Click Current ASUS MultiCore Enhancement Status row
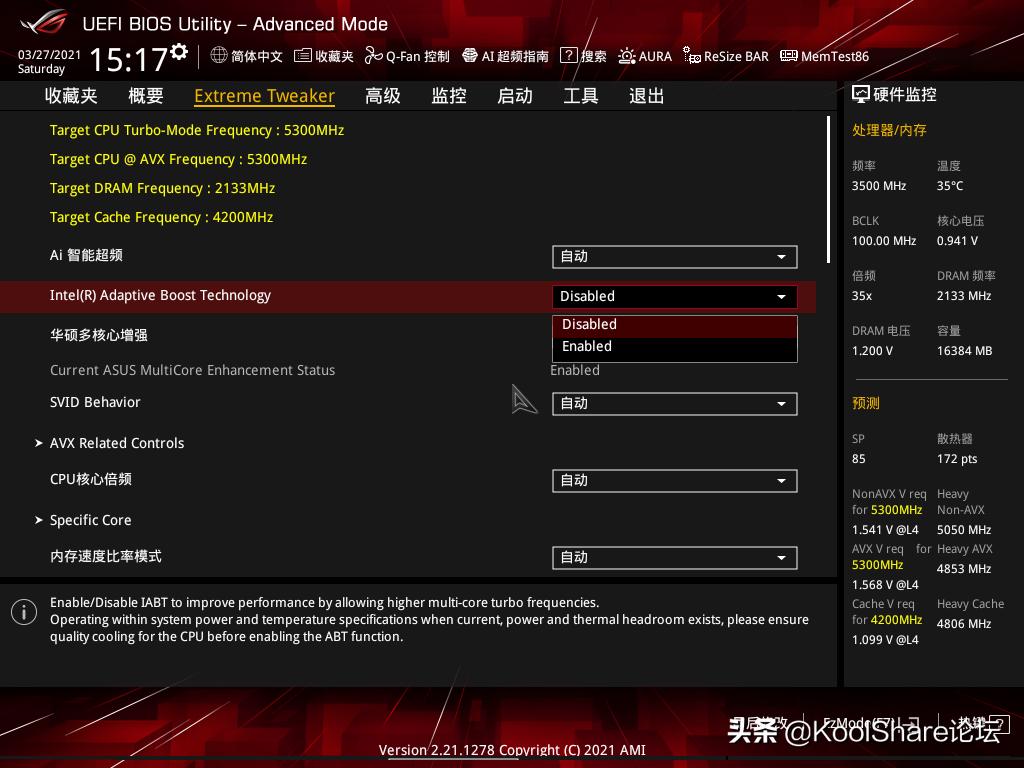 click(325, 370)
